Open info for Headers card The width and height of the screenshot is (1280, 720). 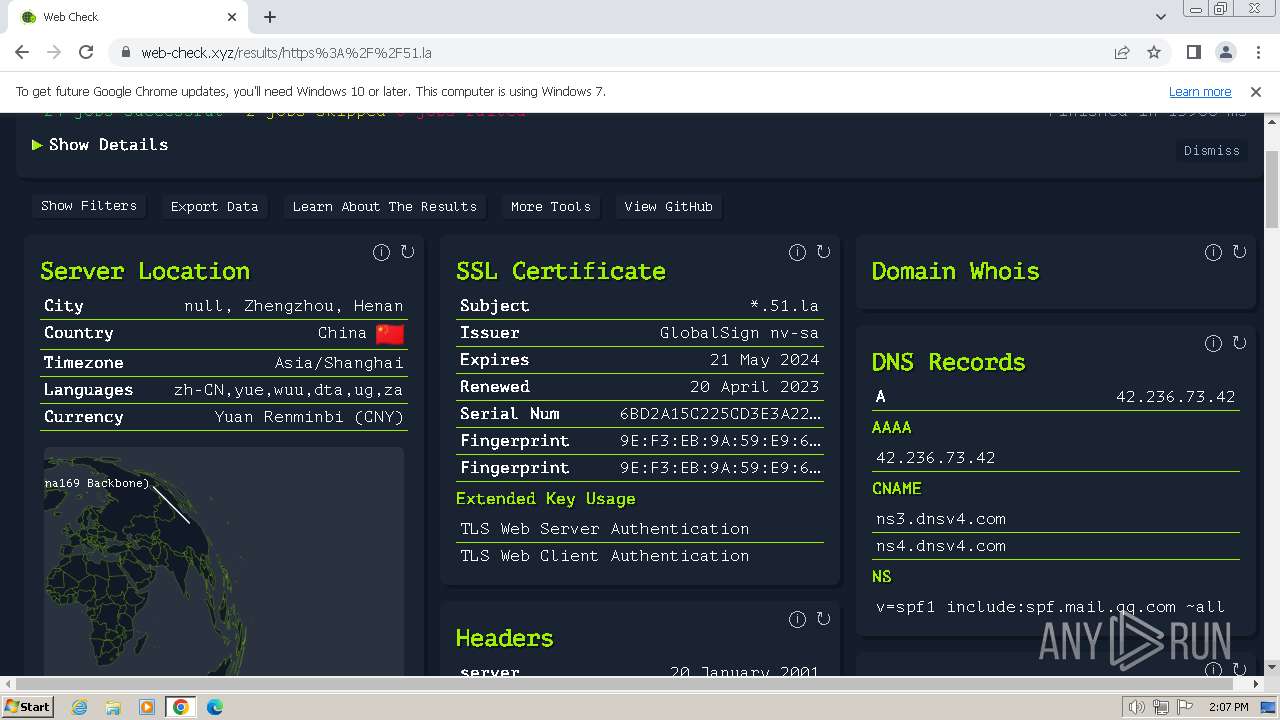[x=797, y=620]
